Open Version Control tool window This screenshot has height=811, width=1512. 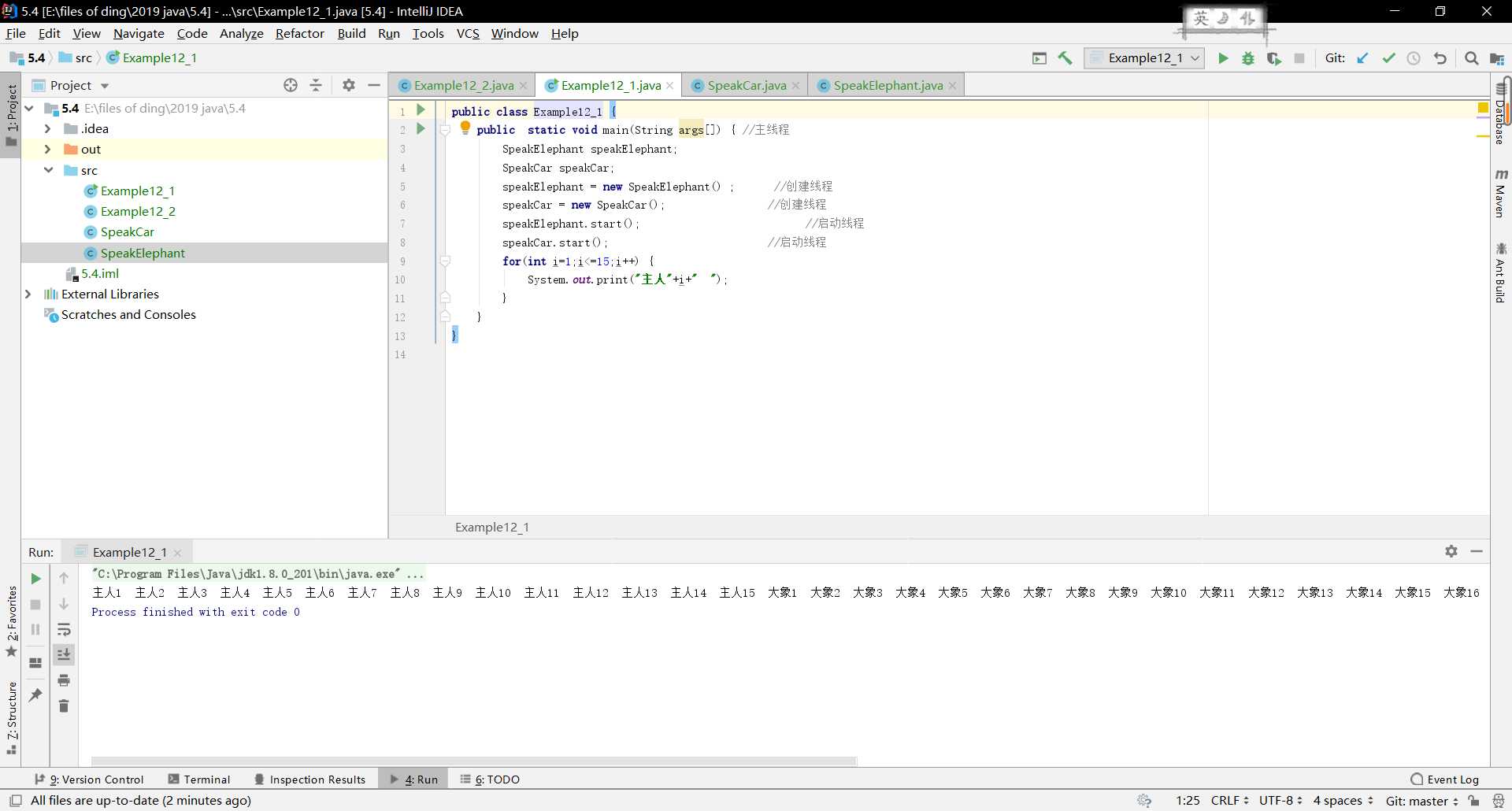[x=90, y=780]
